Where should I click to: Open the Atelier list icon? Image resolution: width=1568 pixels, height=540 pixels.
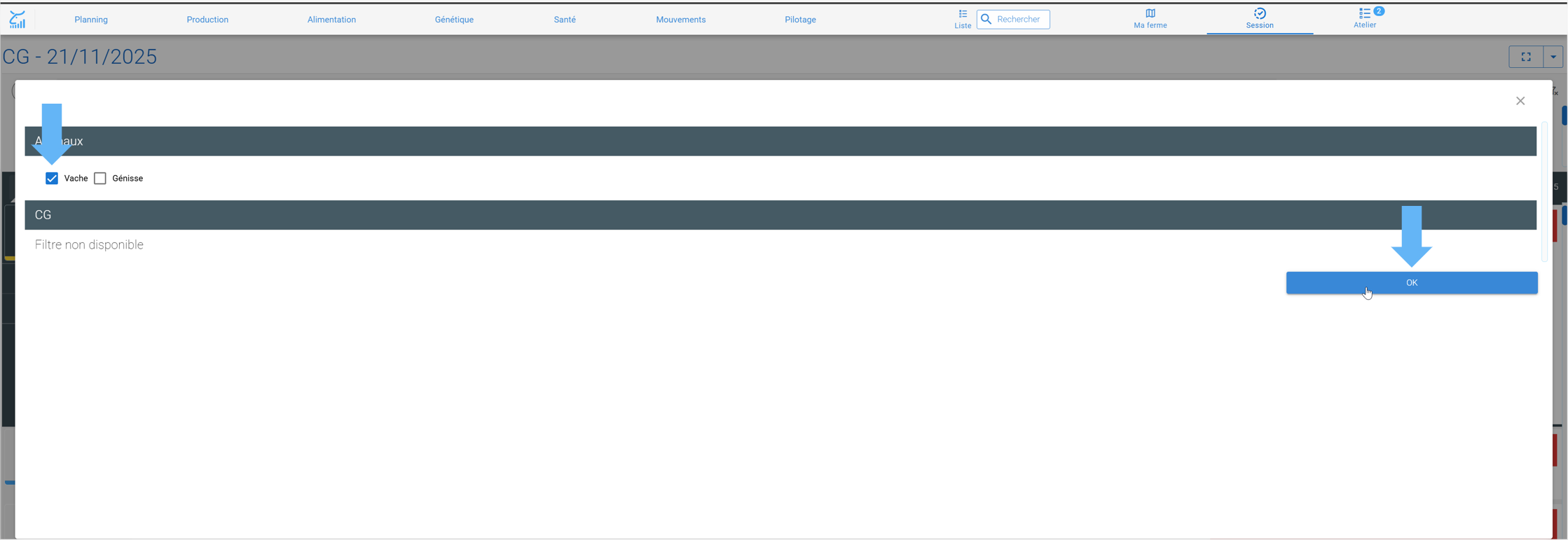(1365, 13)
